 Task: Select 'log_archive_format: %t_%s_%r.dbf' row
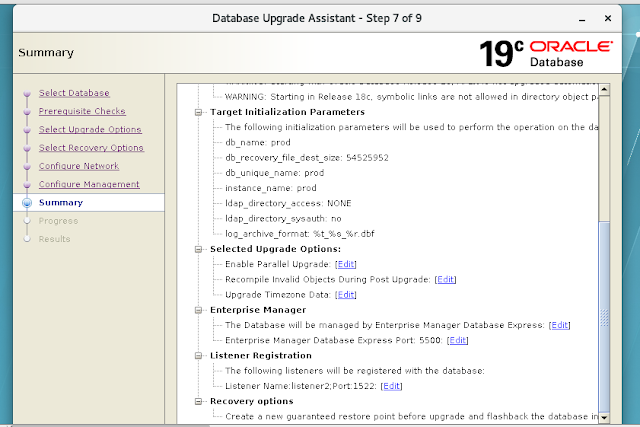(300, 234)
